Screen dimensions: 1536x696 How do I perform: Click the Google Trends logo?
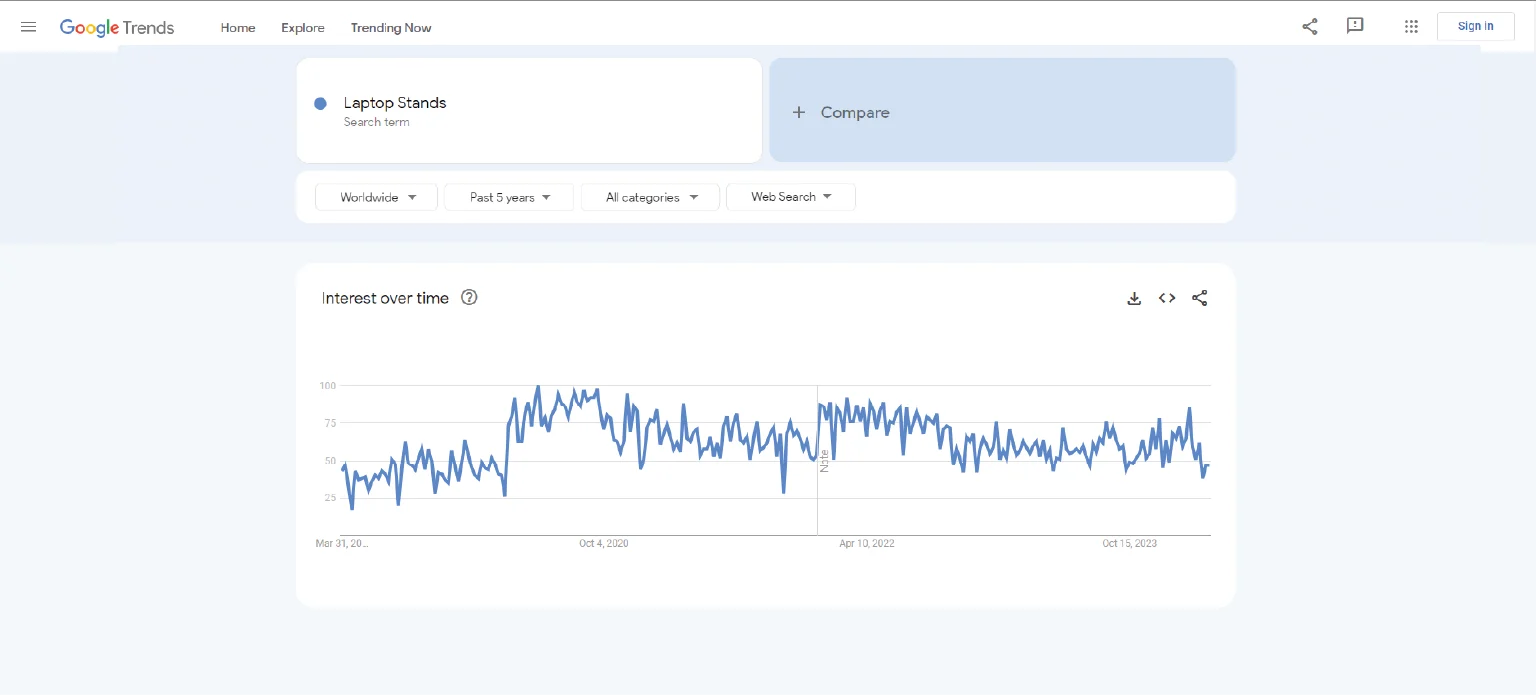117,27
